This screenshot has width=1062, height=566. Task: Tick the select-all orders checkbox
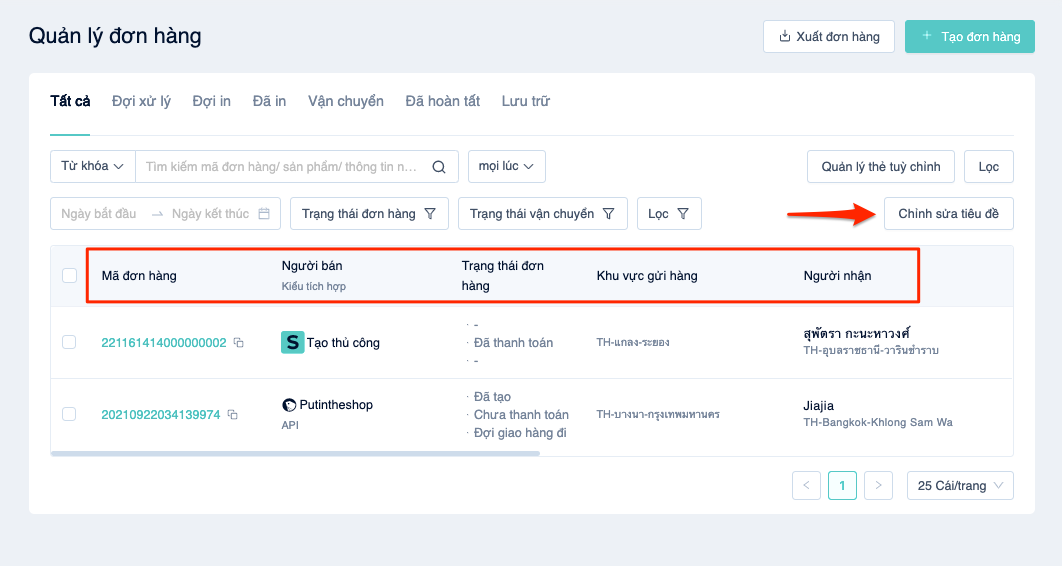click(x=69, y=276)
